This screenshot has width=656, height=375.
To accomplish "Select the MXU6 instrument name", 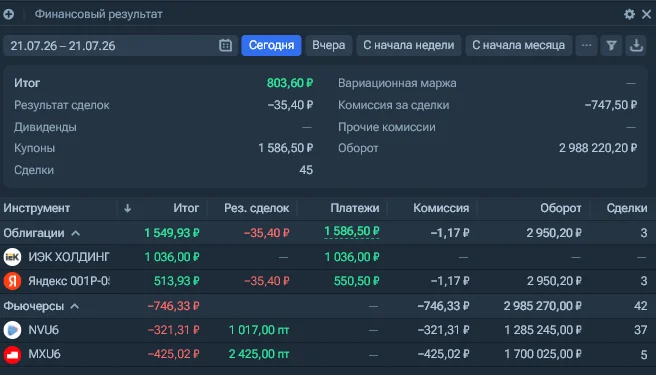I will tap(44, 354).
